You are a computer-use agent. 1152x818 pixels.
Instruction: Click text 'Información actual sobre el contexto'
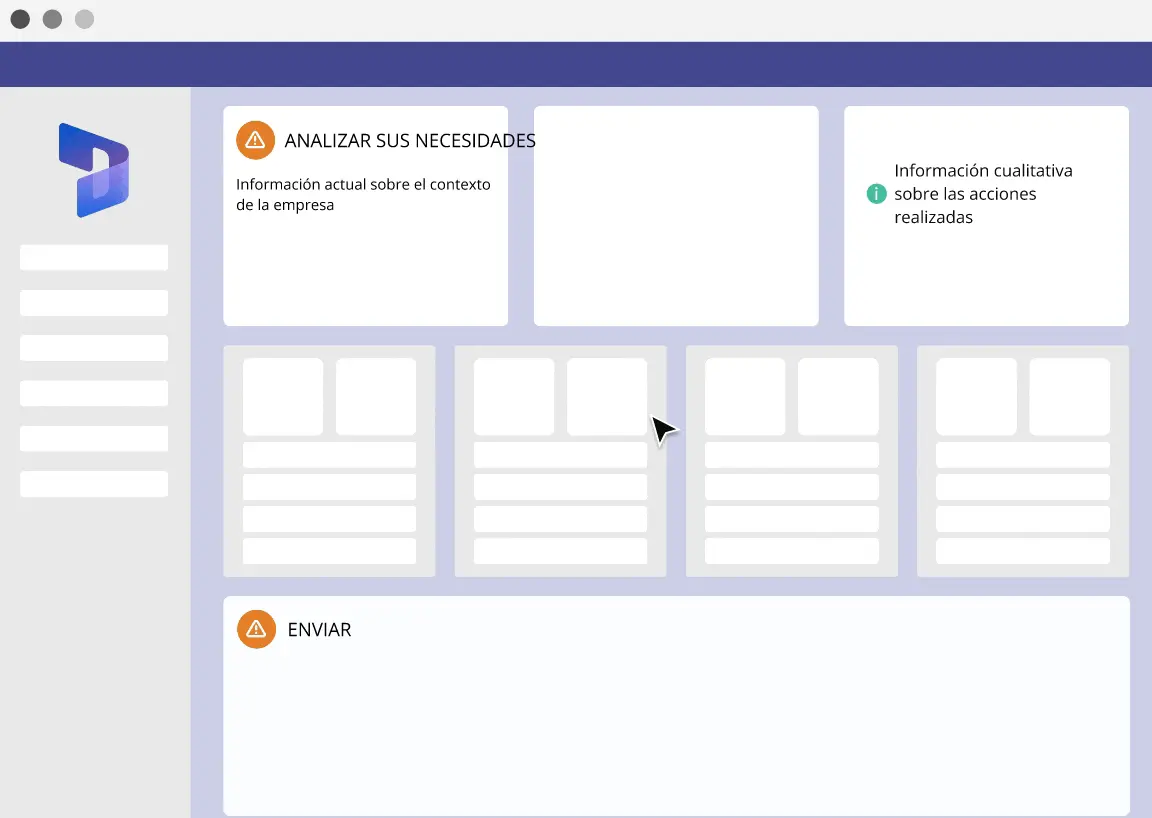tap(363, 184)
